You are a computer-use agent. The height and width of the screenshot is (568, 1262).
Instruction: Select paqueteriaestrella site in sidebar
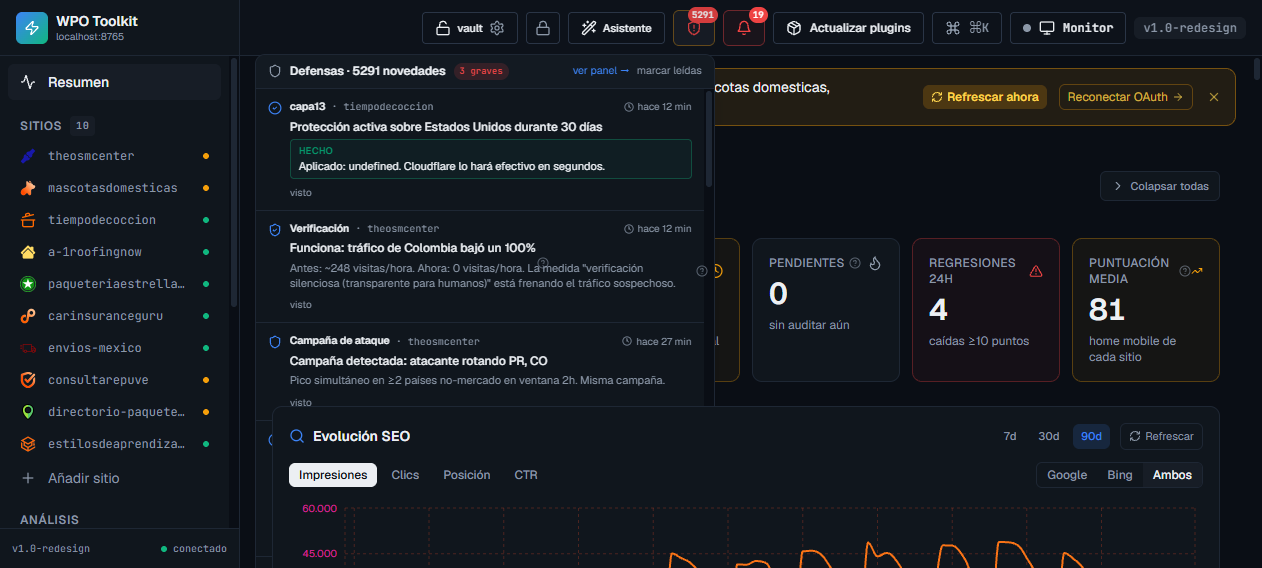114,284
